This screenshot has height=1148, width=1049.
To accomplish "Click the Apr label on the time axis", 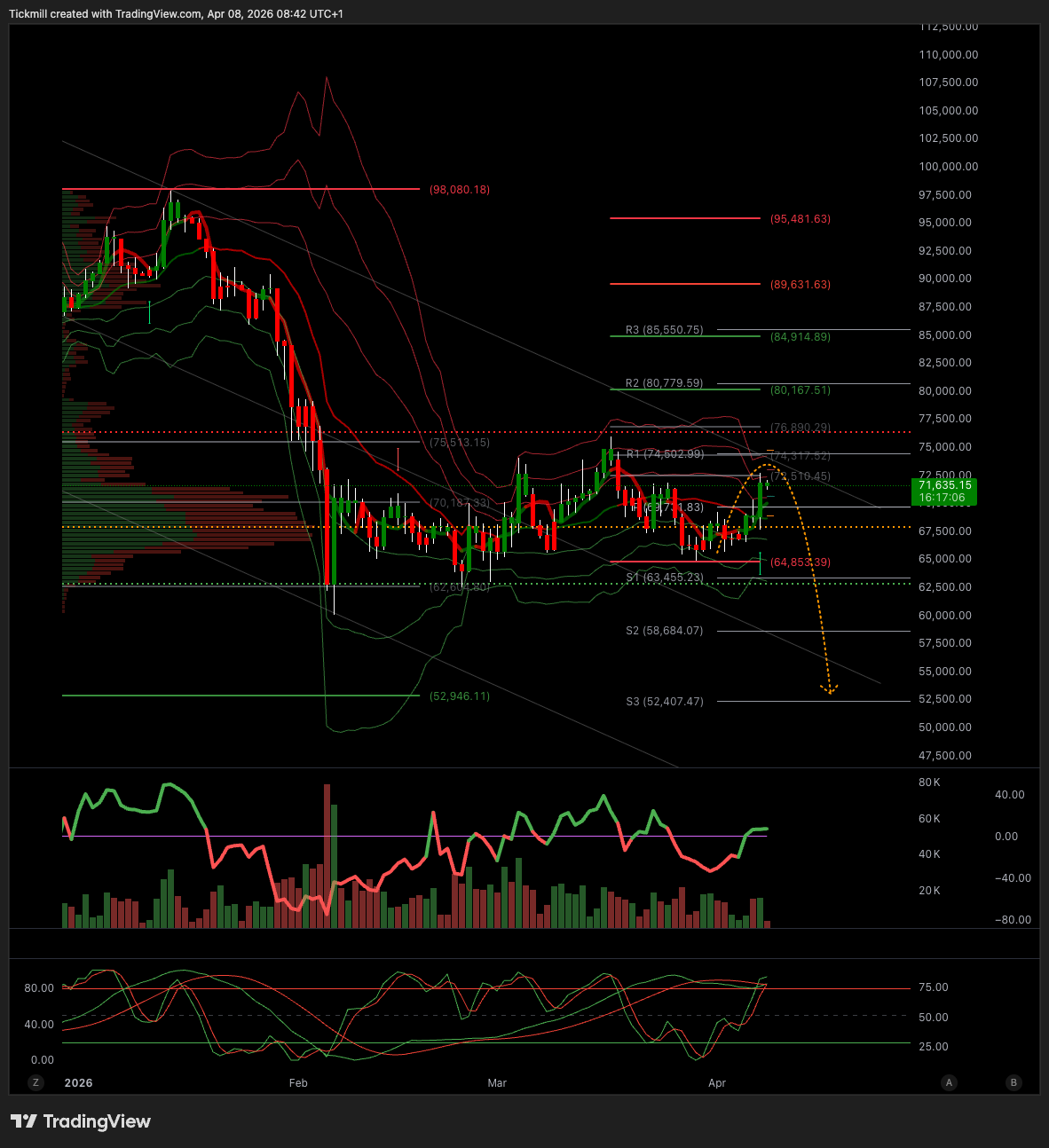I will (x=717, y=1083).
